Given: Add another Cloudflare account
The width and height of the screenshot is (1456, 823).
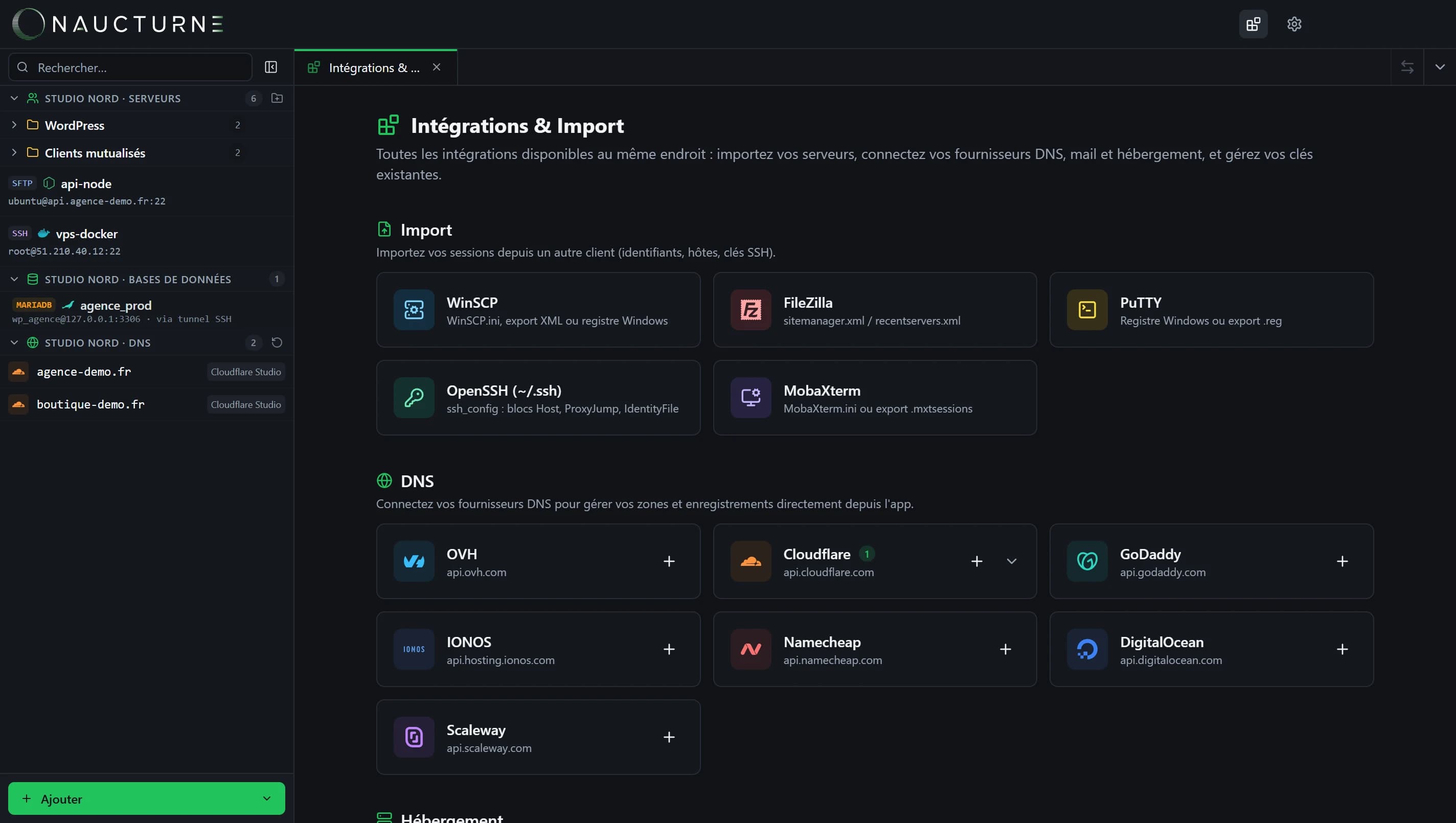Looking at the screenshot, I should pyautogui.click(x=976, y=561).
